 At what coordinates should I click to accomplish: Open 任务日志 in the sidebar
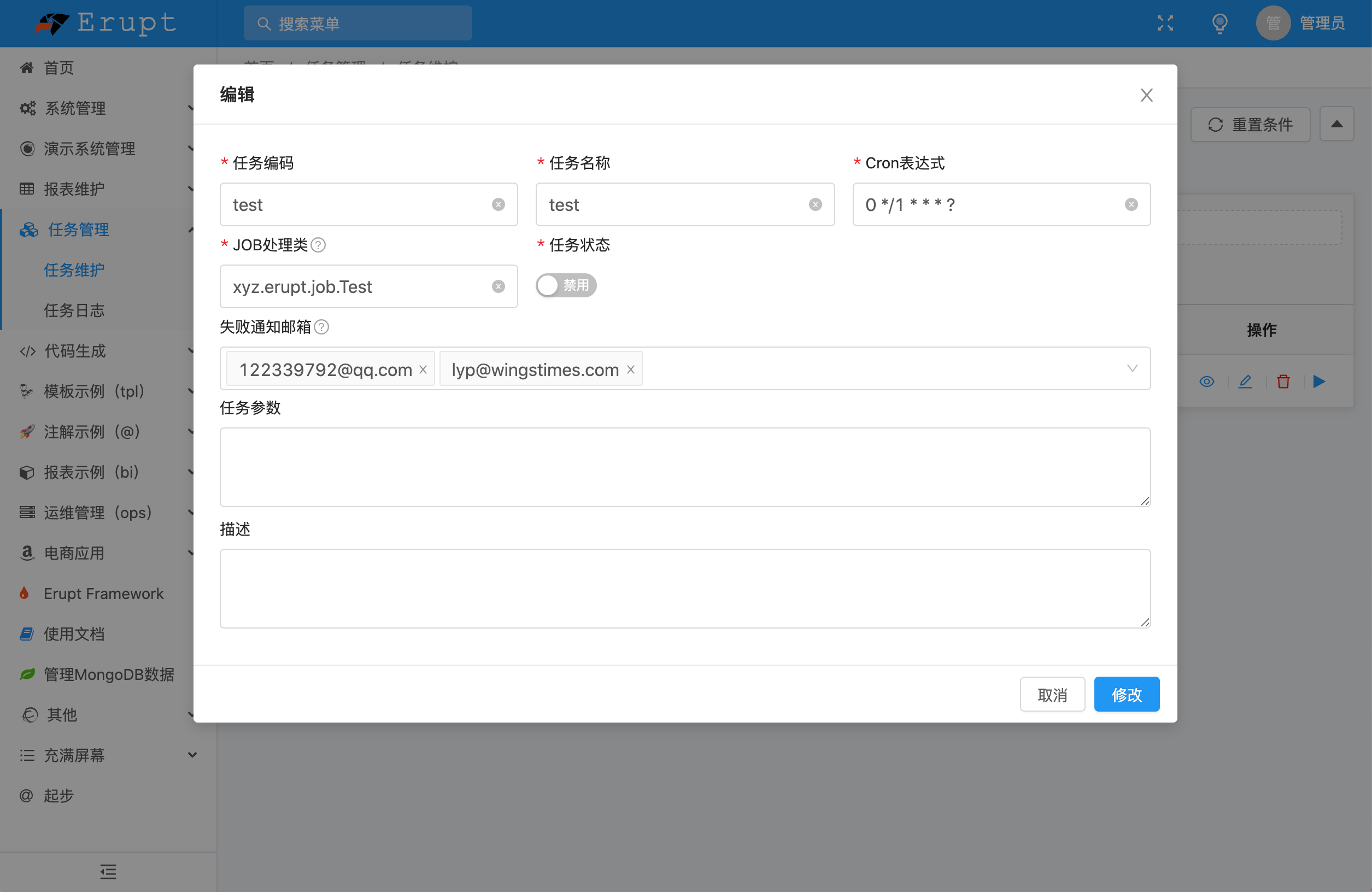[x=74, y=310]
